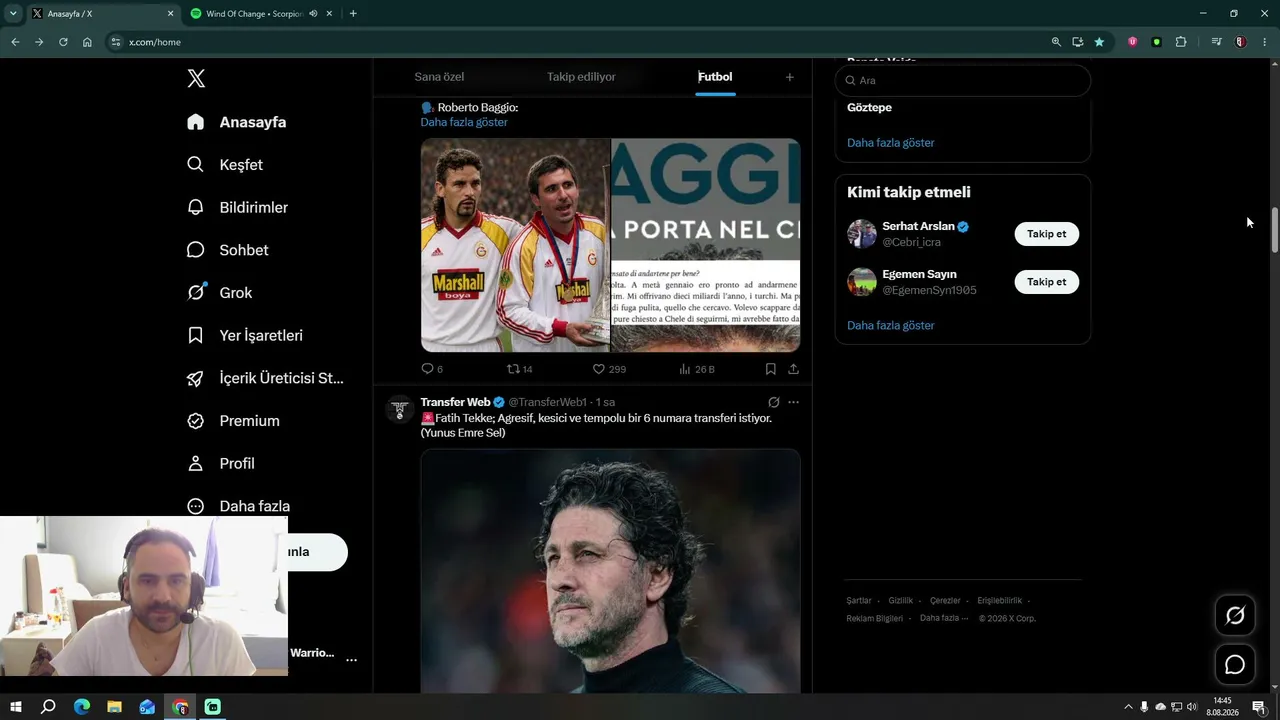Open the Şartlar footer link
Viewport: 1280px width, 720px height.
pos(858,601)
